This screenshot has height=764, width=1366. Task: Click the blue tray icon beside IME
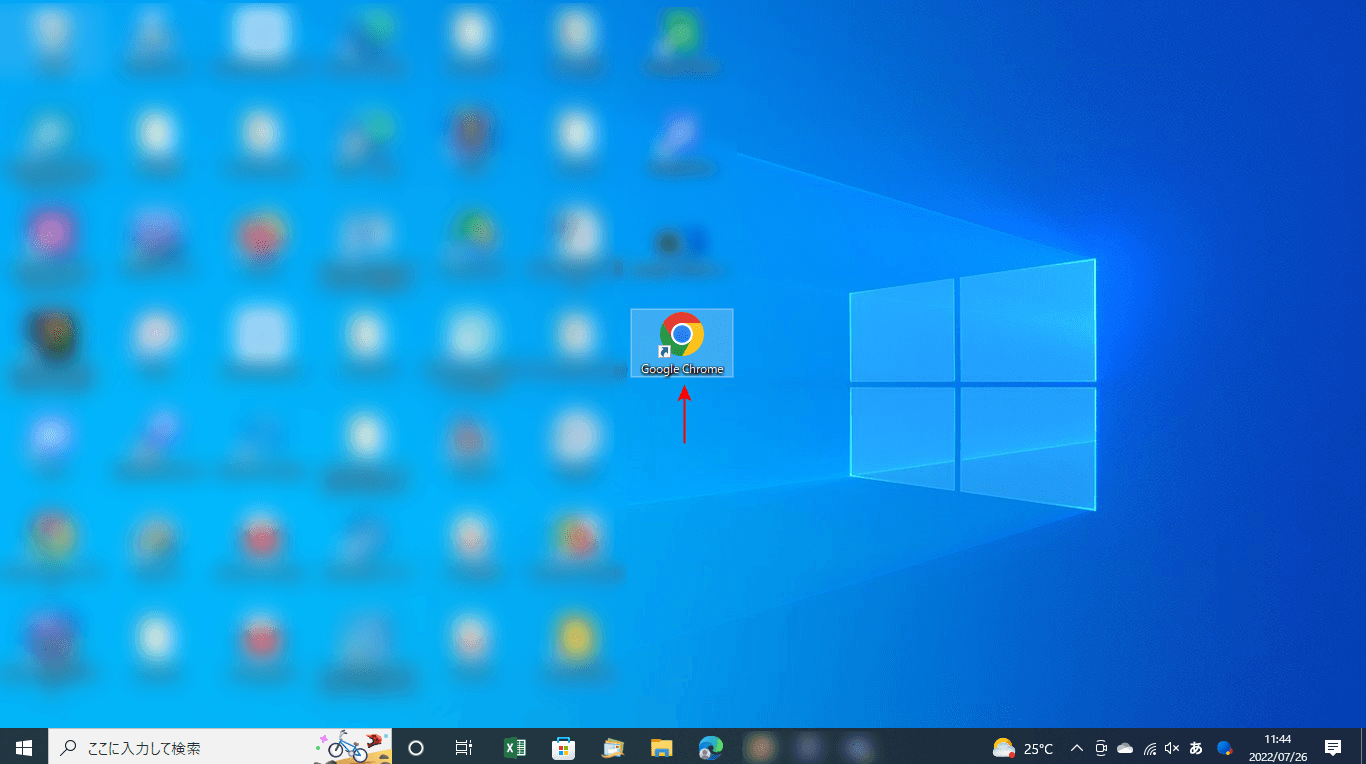[x=1224, y=747]
